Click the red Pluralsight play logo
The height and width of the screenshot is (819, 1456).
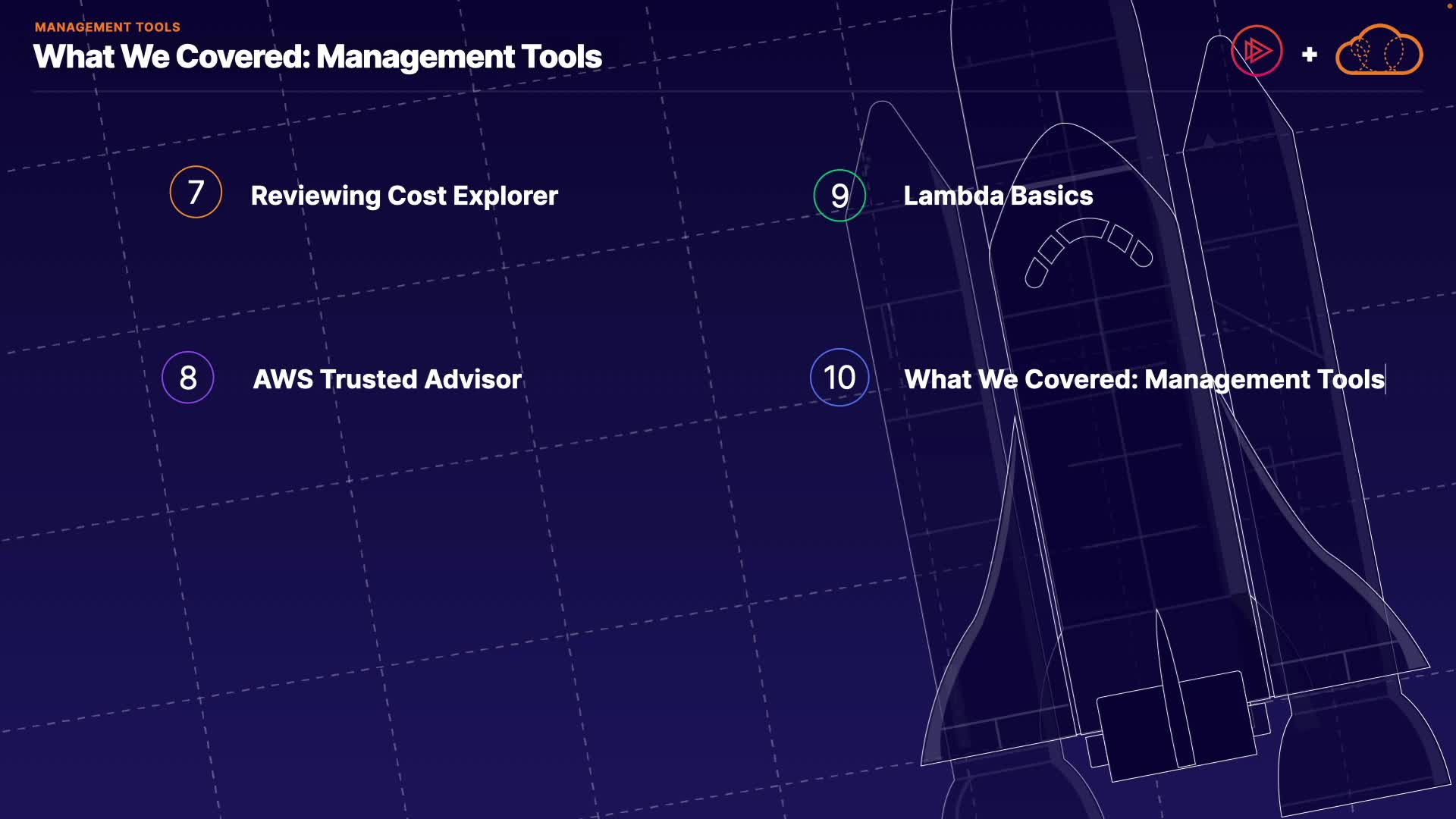[x=1257, y=52]
